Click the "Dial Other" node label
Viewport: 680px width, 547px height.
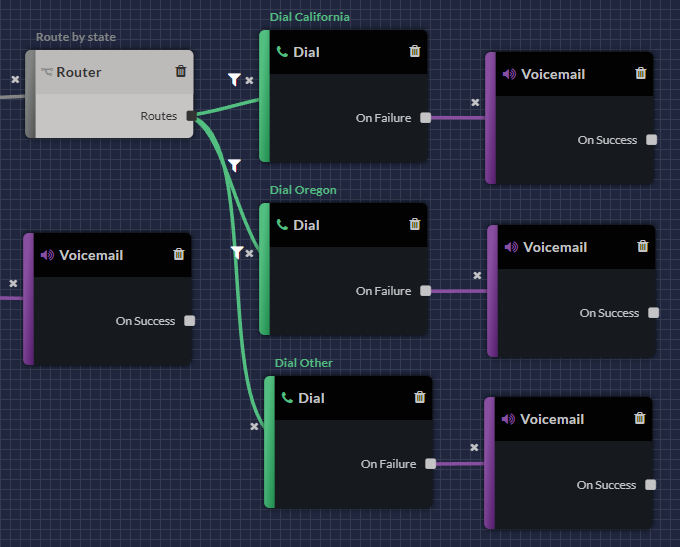[304, 363]
